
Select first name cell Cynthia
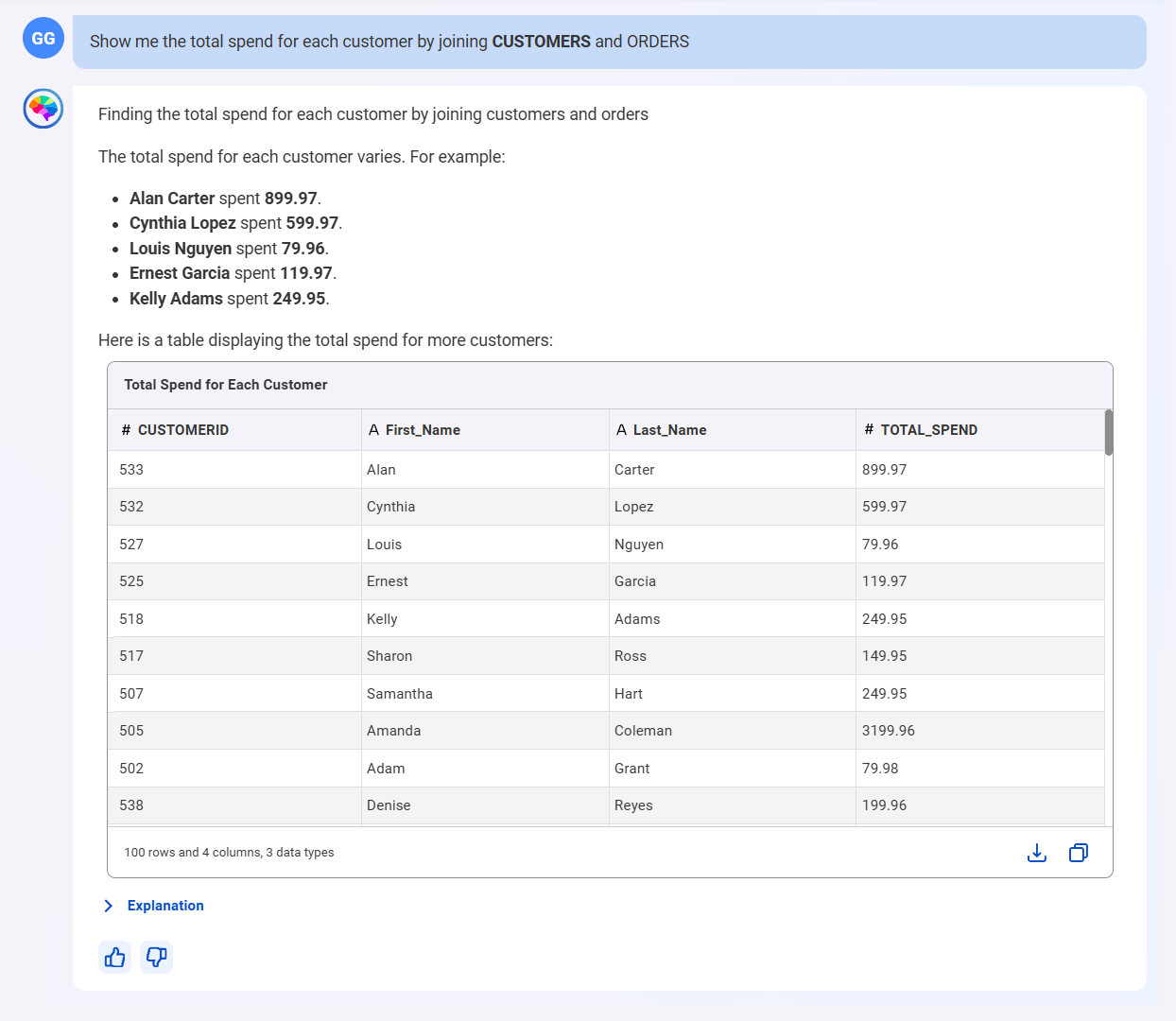pos(485,507)
